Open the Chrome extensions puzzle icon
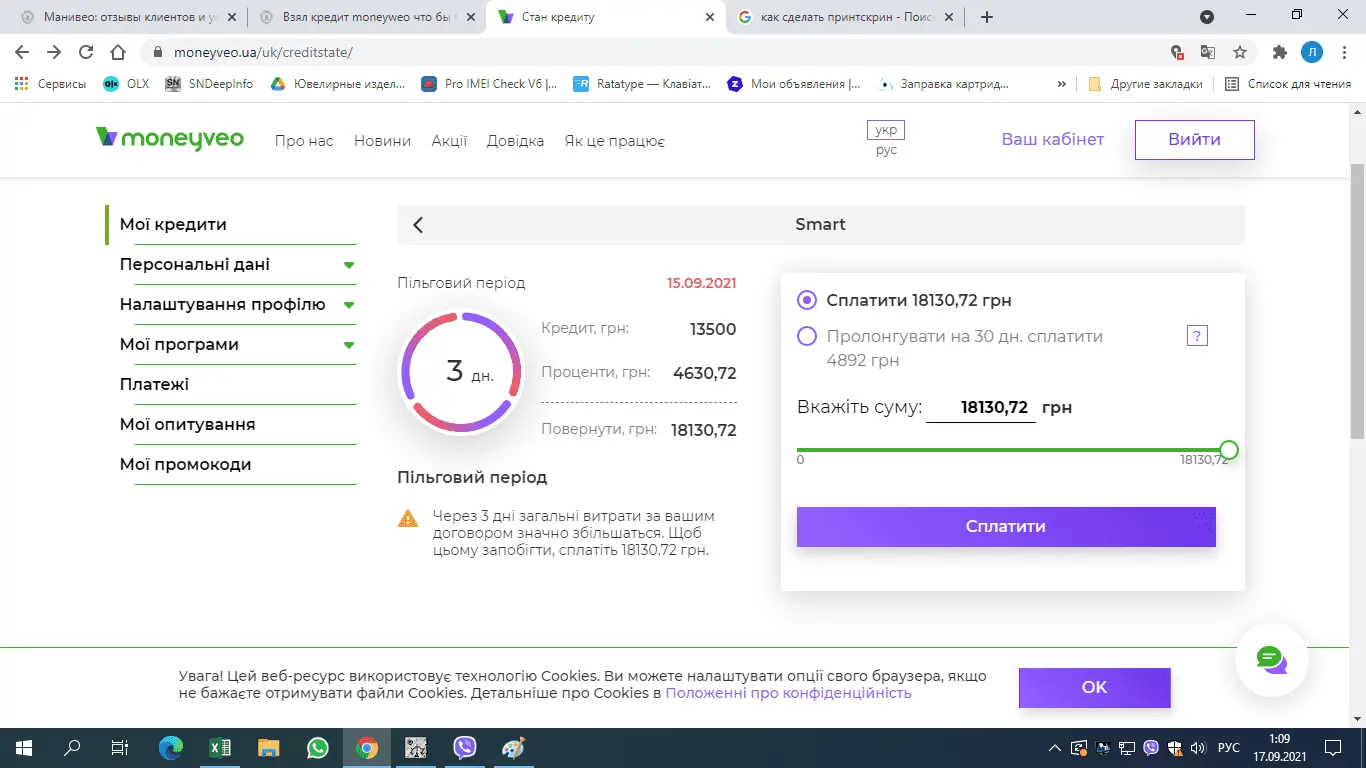1366x768 pixels. [x=1279, y=52]
